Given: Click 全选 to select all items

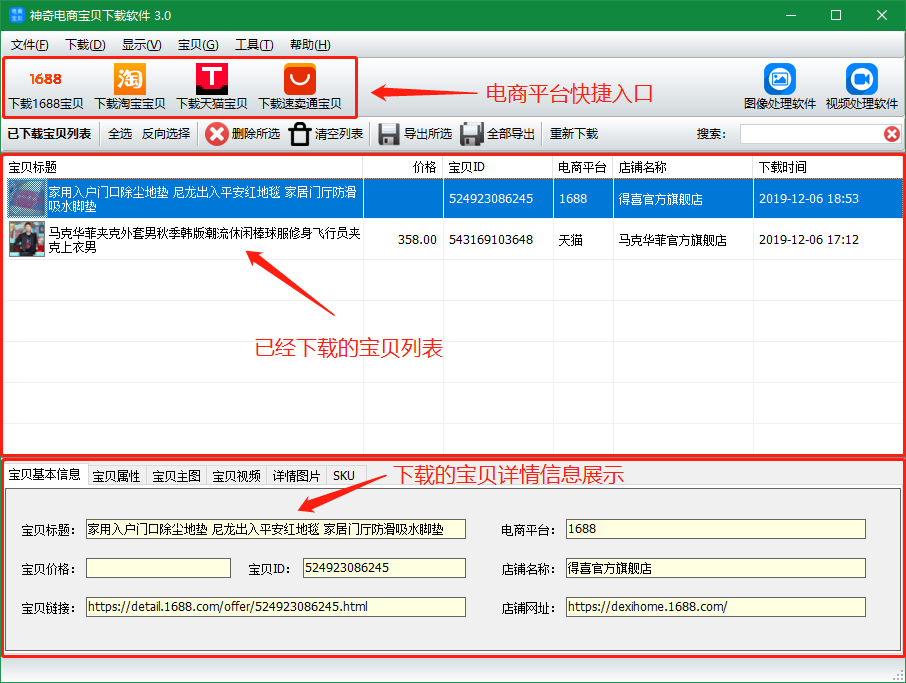Looking at the screenshot, I should (x=120, y=134).
